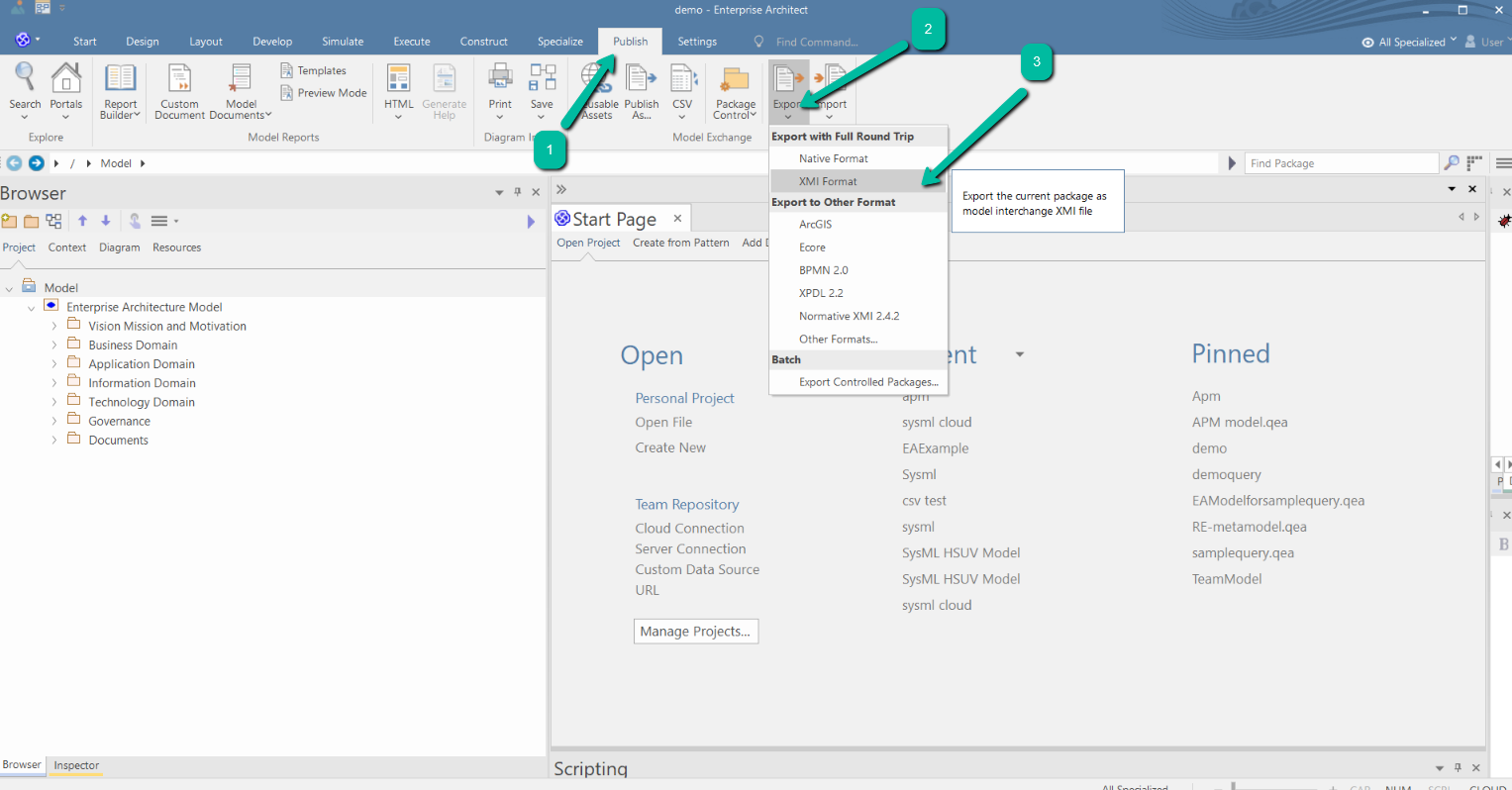The image size is (1512, 790).
Task: Enable Preview Mode in Model Reports
Action: pyautogui.click(x=323, y=93)
